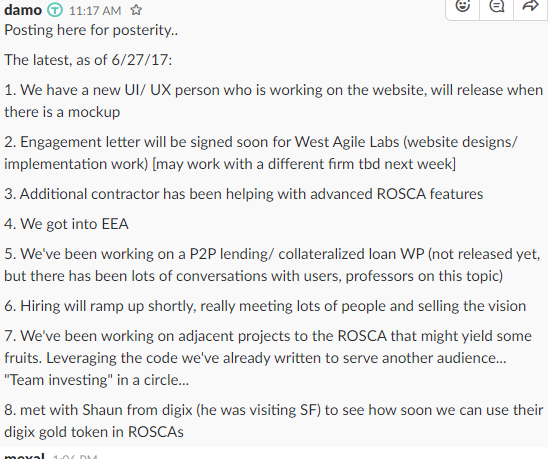The width and height of the screenshot is (548, 459).
Task: Click the 'We got into EEA' line
Action: click(x=66, y=224)
